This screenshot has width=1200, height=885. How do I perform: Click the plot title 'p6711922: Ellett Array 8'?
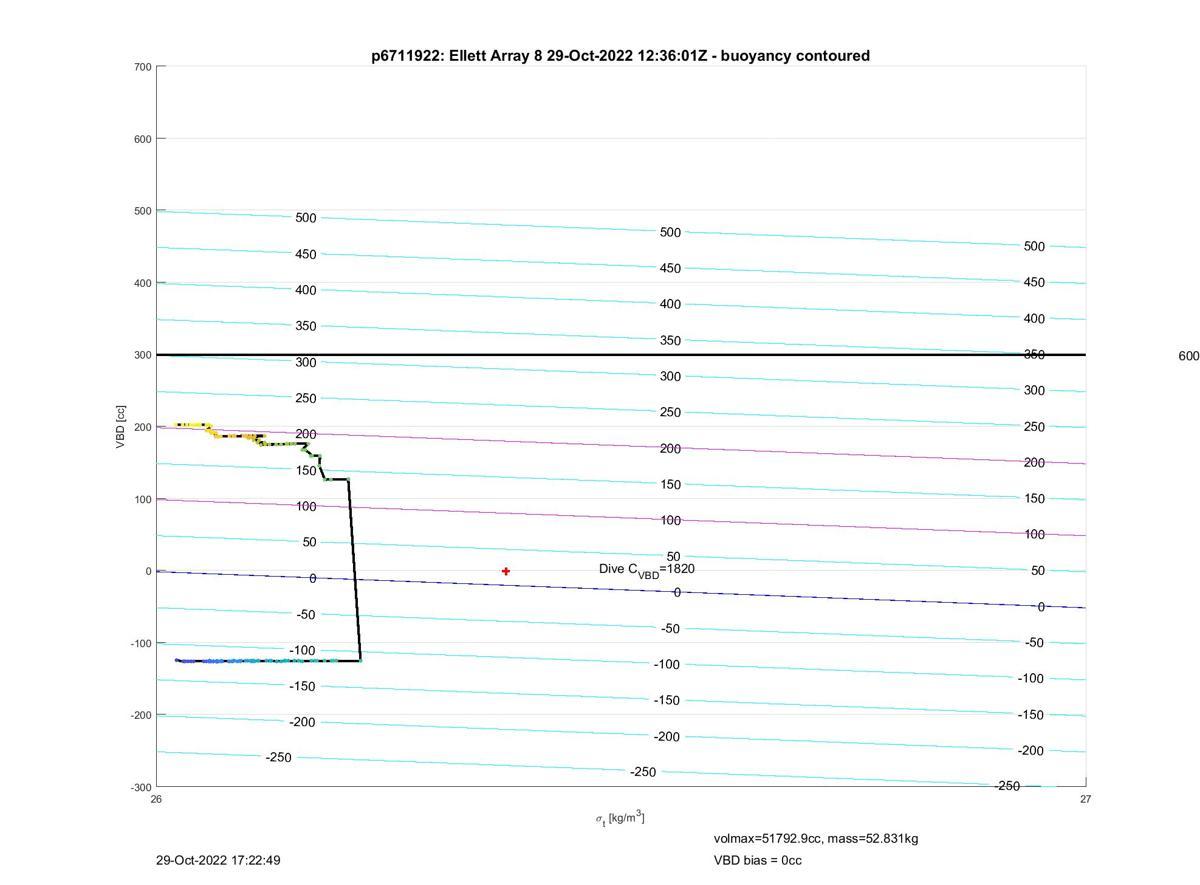point(620,56)
